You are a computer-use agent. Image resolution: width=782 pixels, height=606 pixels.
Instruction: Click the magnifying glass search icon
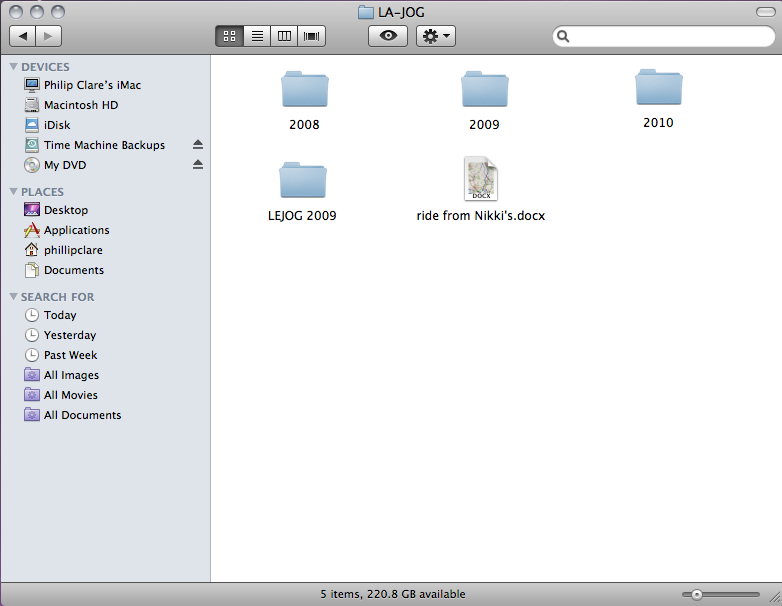pyautogui.click(x=563, y=36)
